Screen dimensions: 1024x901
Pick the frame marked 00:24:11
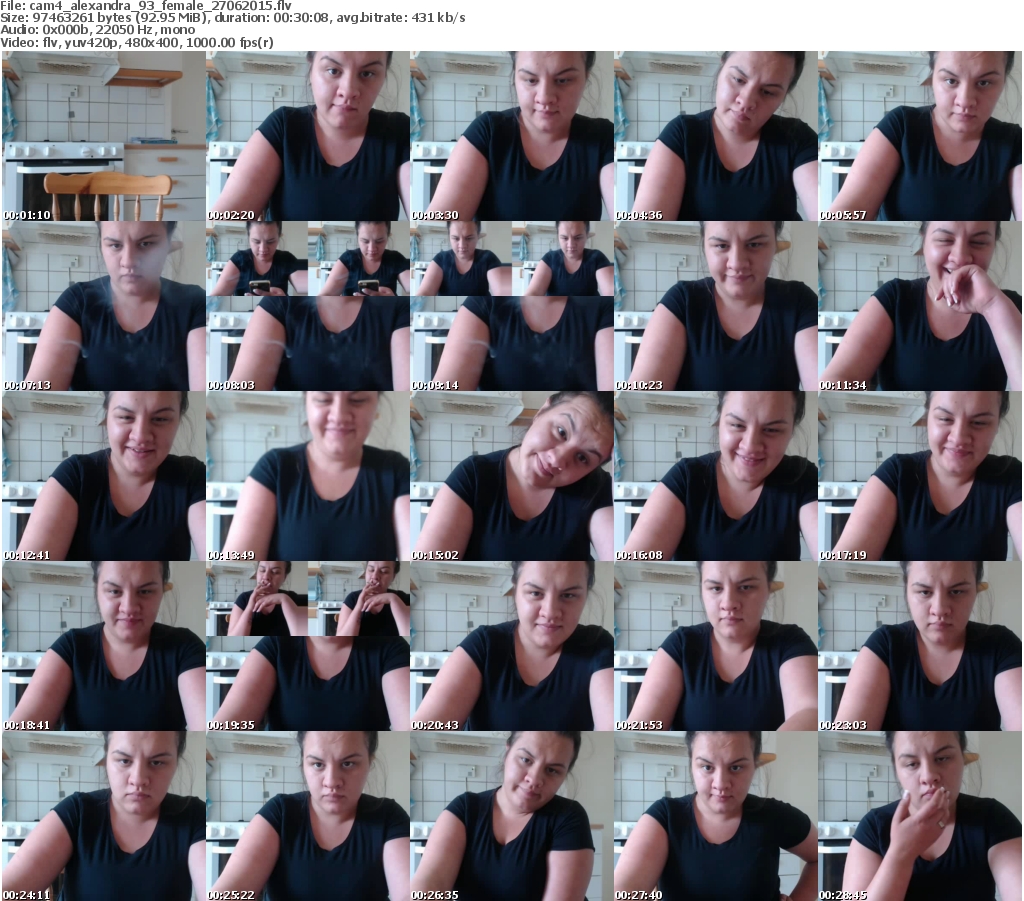click(x=103, y=815)
